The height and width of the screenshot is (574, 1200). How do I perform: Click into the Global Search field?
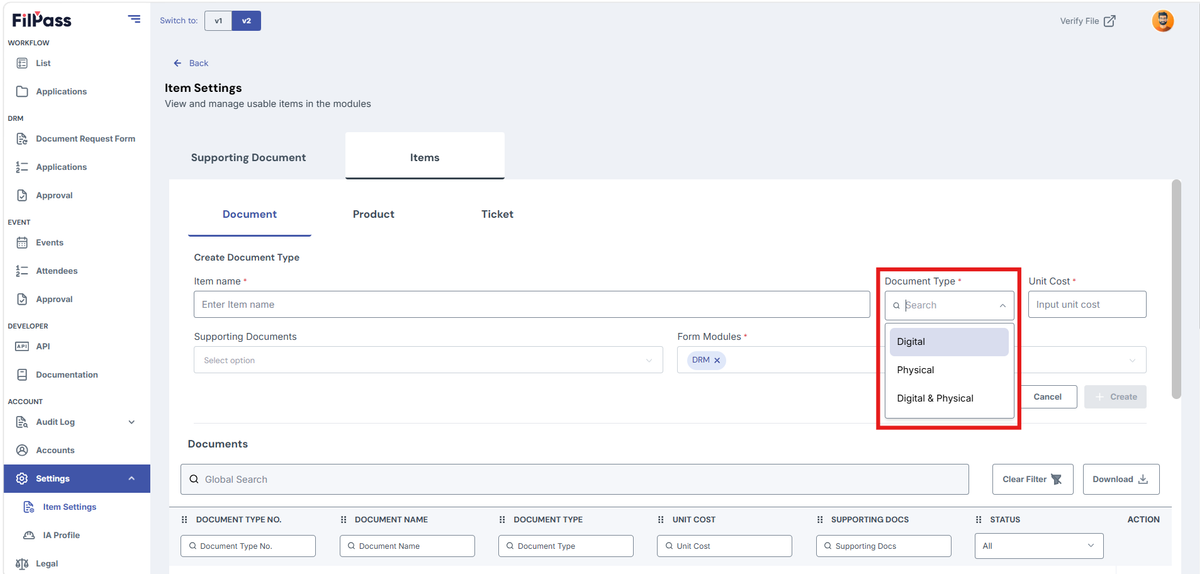point(575,479)
